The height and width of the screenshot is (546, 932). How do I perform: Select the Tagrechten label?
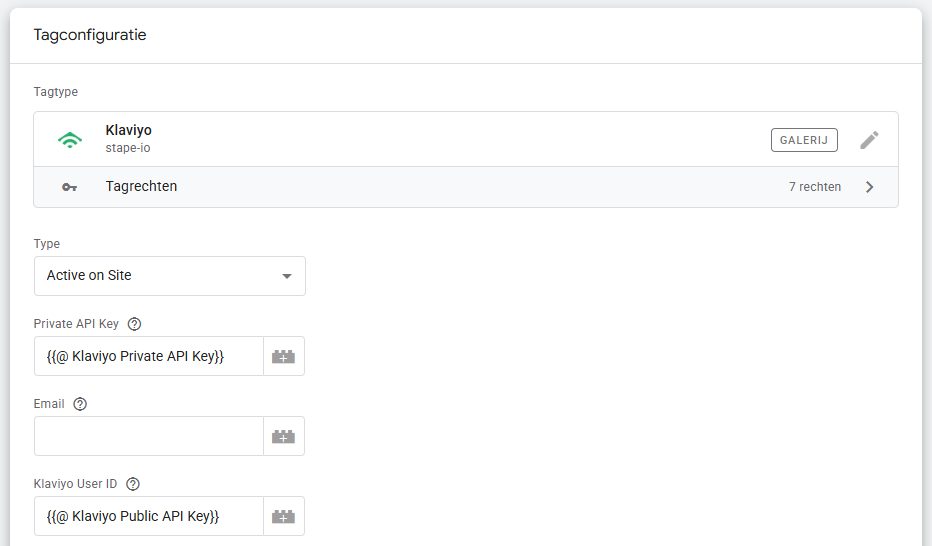click(141, 187)
